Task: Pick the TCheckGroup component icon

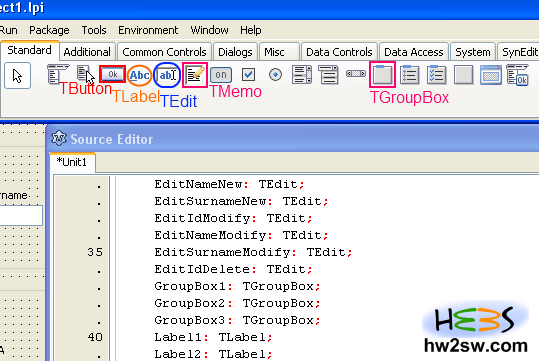Action: click(436, 75)
